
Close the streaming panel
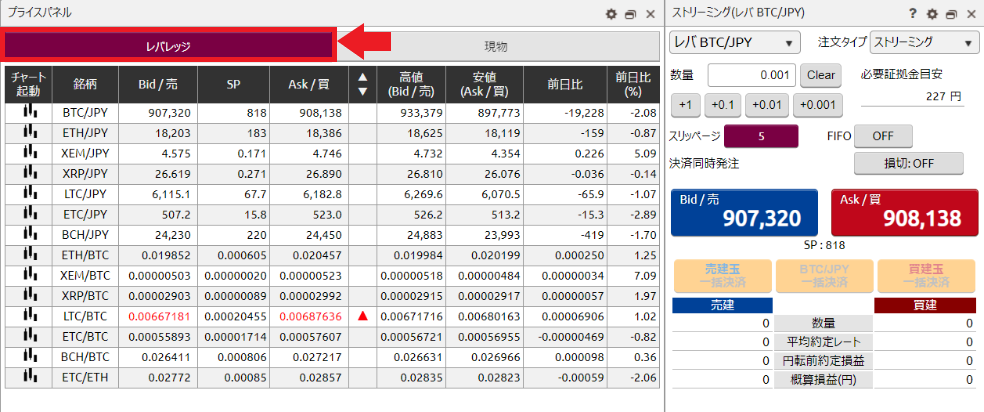click(971, 13)
